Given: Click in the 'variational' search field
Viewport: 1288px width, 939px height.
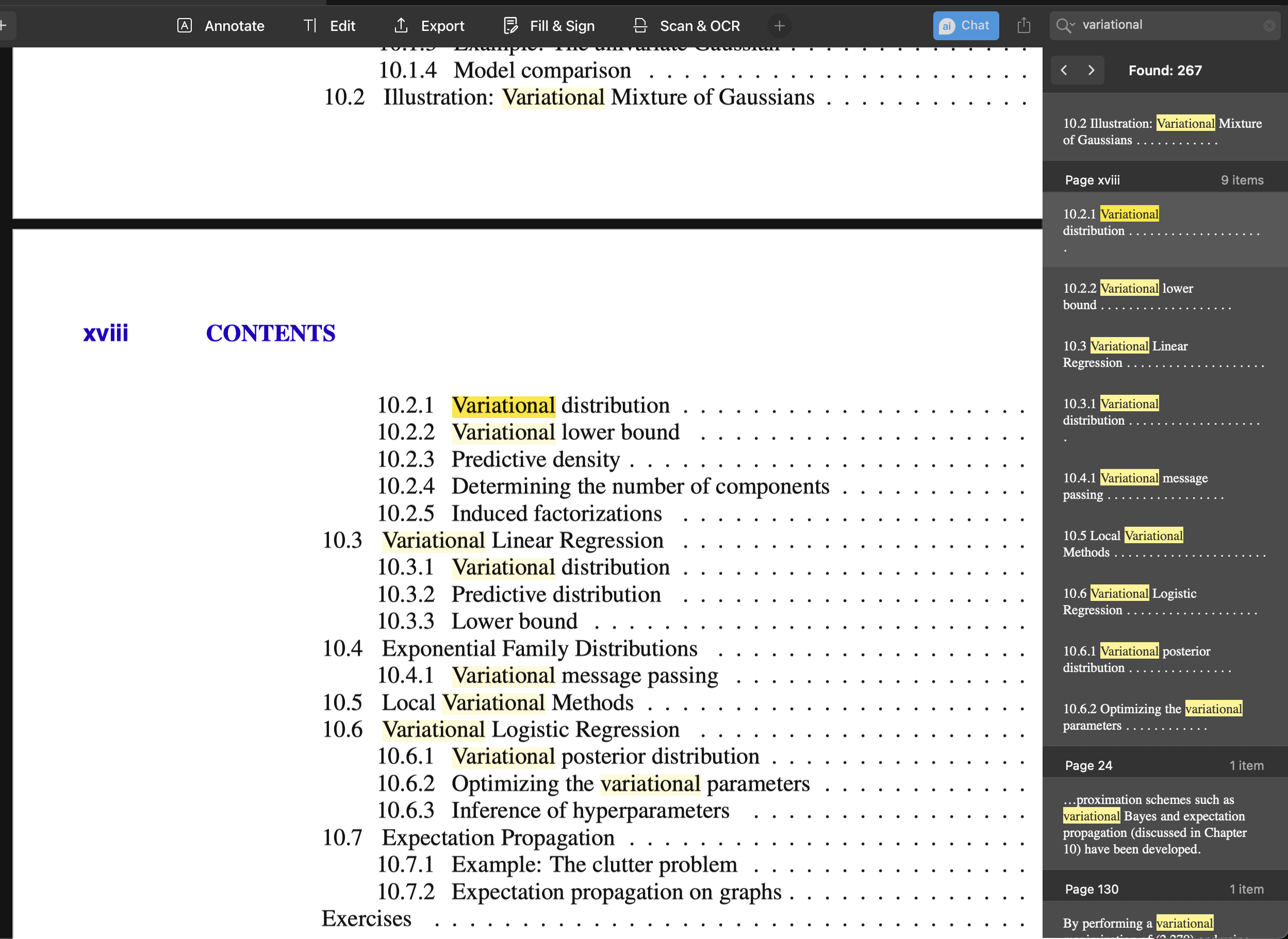Looking at the screenshot, I should (1166, 25).
